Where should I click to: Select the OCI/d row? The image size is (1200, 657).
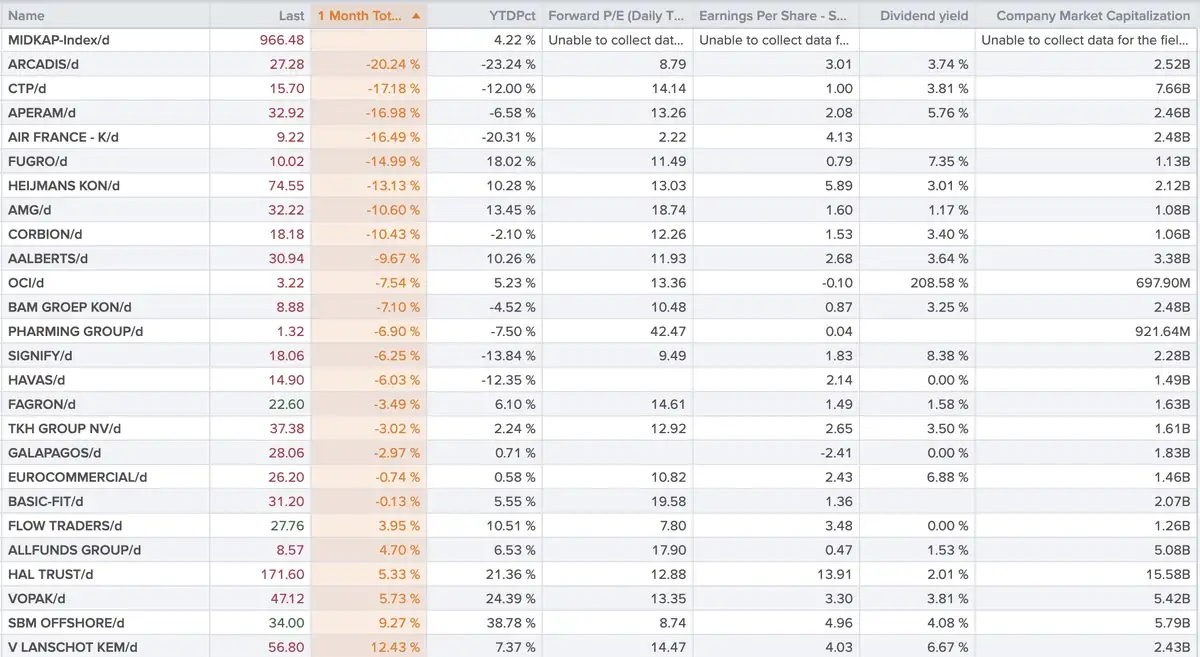tap(600, 282)
